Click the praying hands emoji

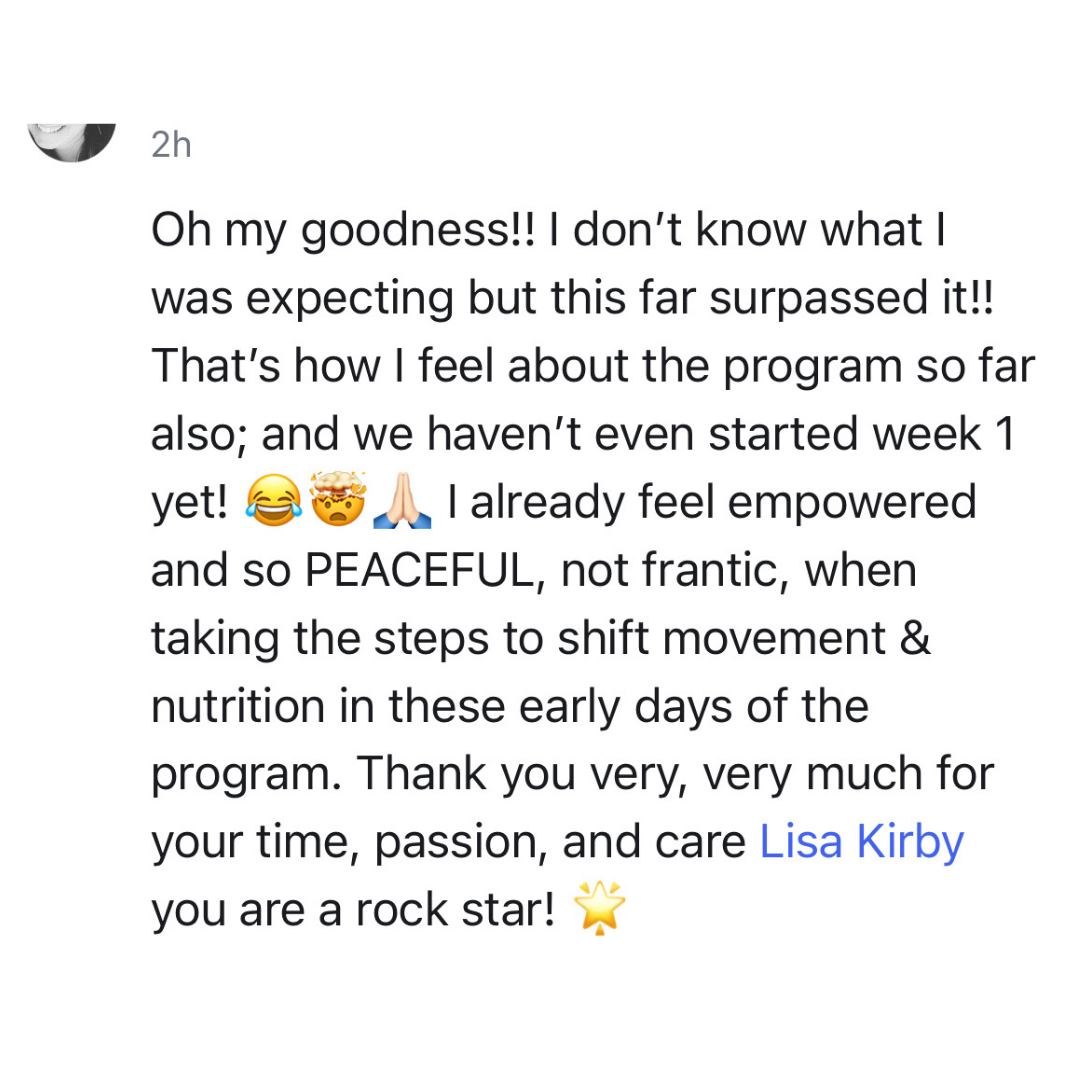(402, 501)
